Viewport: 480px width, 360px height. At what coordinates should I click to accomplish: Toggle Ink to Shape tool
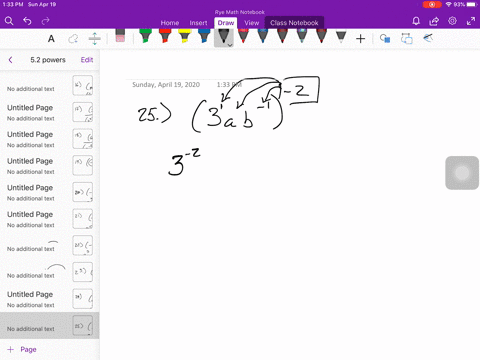[385, 39]
